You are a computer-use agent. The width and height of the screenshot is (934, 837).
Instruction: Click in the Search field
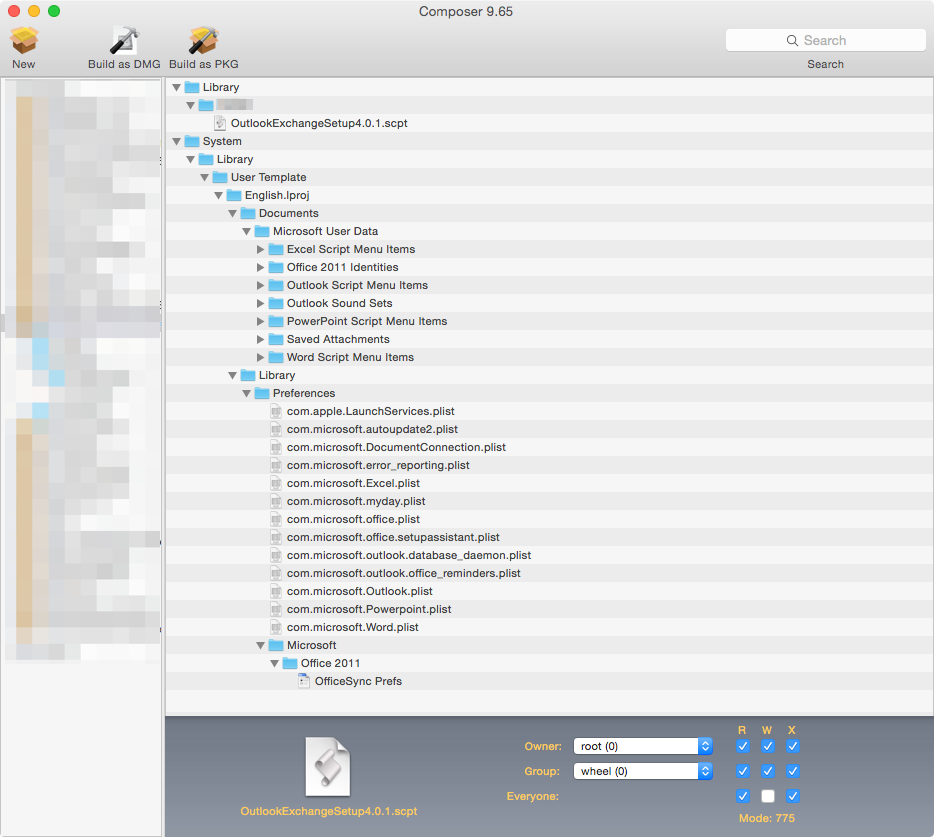pos(825,40)
